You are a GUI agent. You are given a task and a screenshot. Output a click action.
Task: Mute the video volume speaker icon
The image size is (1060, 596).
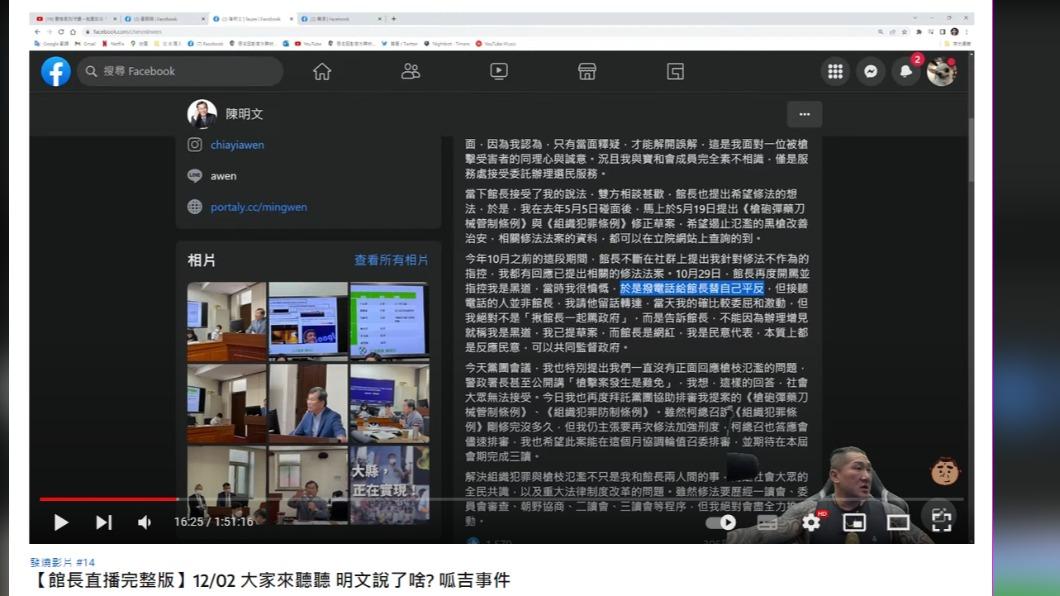tap(145, 522)
